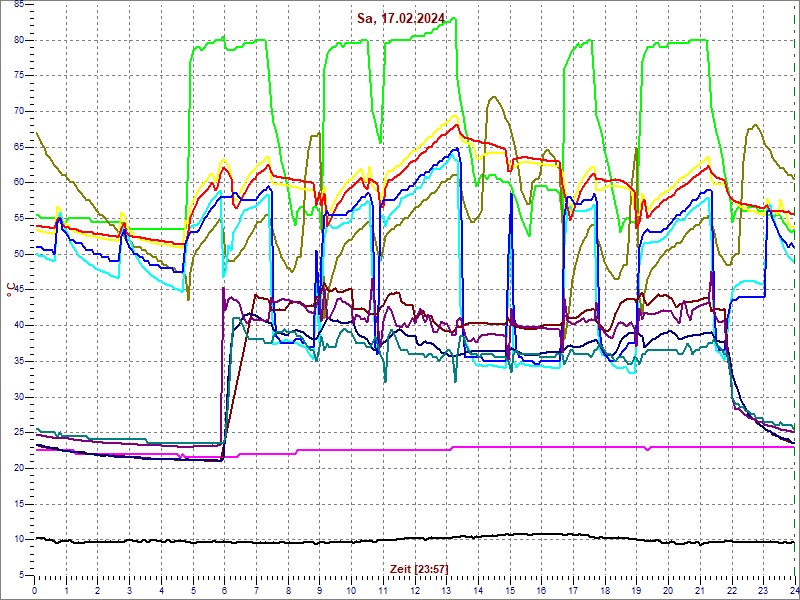
Task: Click the Zeit [23:57] time label
Action: click(419, 568)
